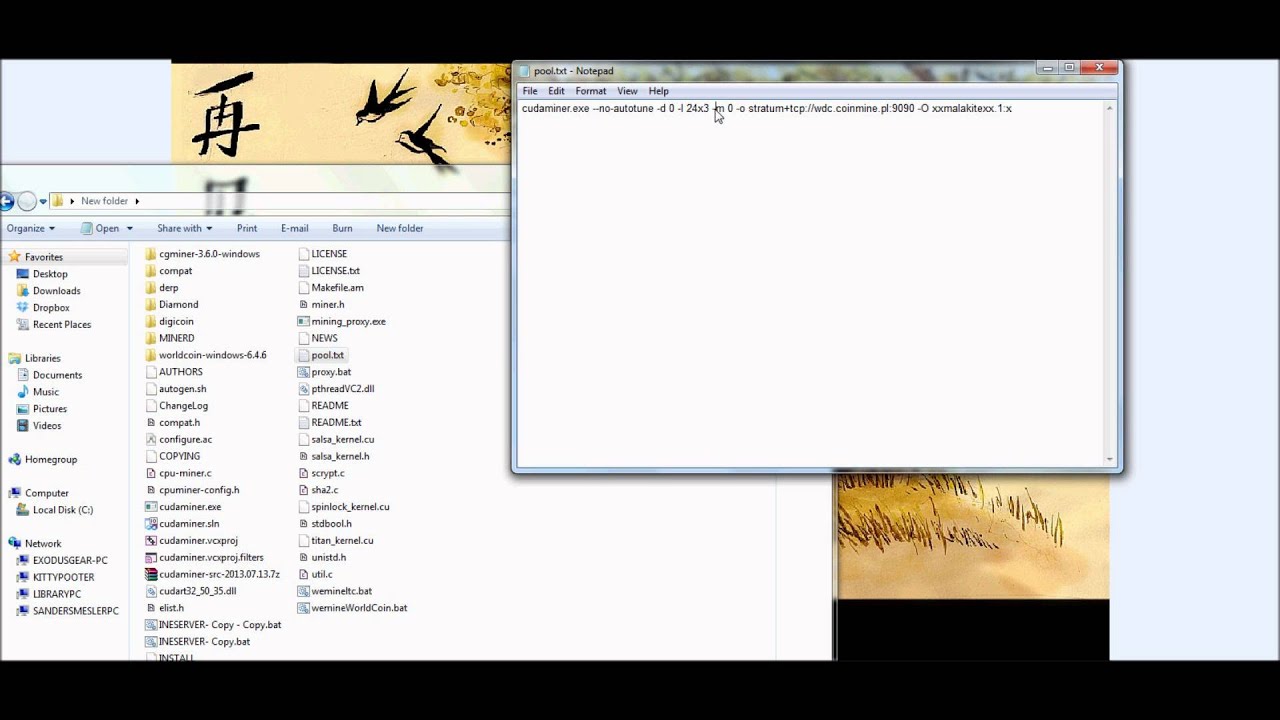This screenshot has width=1280, height=720.
Task: Expand the Open button dropdown arrow
Action: (x=129, y=229)
